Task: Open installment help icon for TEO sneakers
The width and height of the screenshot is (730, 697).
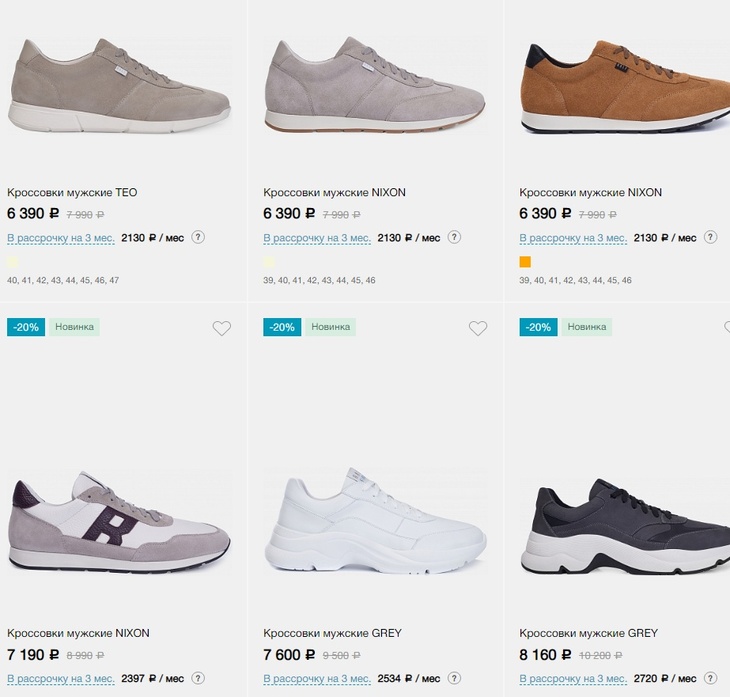Action: tap(198, 237)
